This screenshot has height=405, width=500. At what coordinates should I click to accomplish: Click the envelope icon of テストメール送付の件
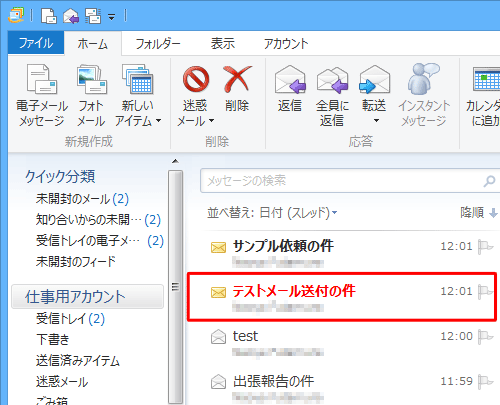pyautogui.click(x=218, y=292)
